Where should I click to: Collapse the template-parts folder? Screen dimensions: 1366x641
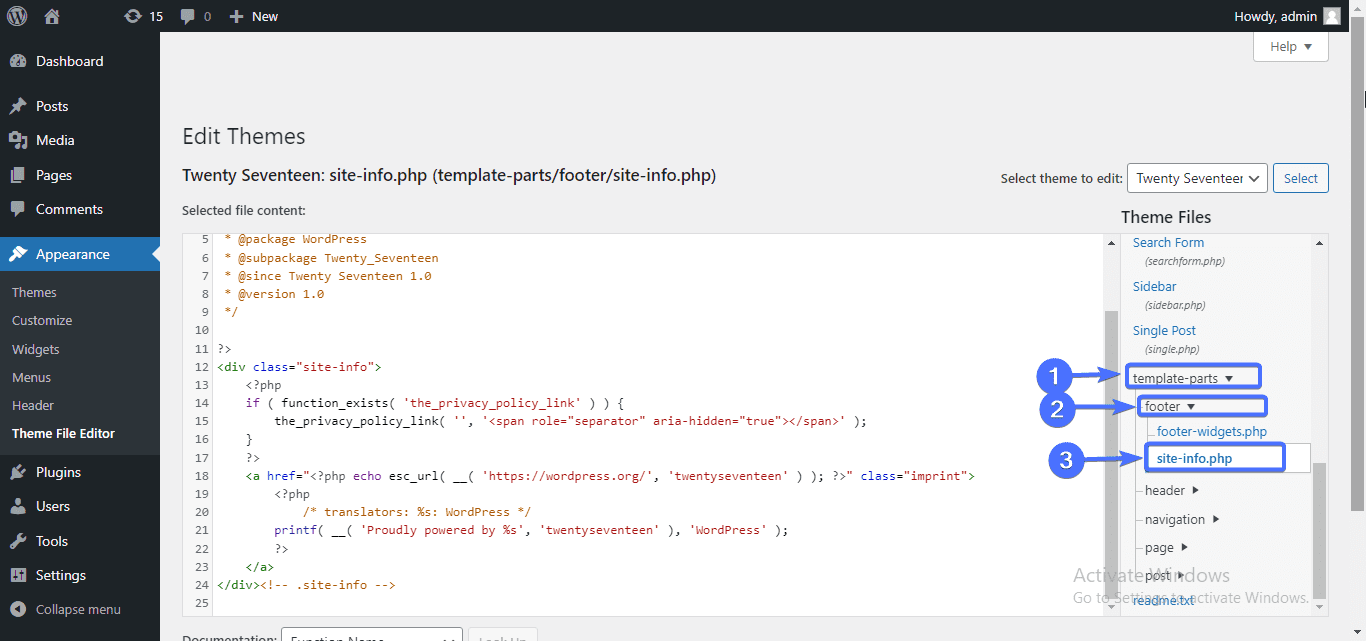point(1183,378)
